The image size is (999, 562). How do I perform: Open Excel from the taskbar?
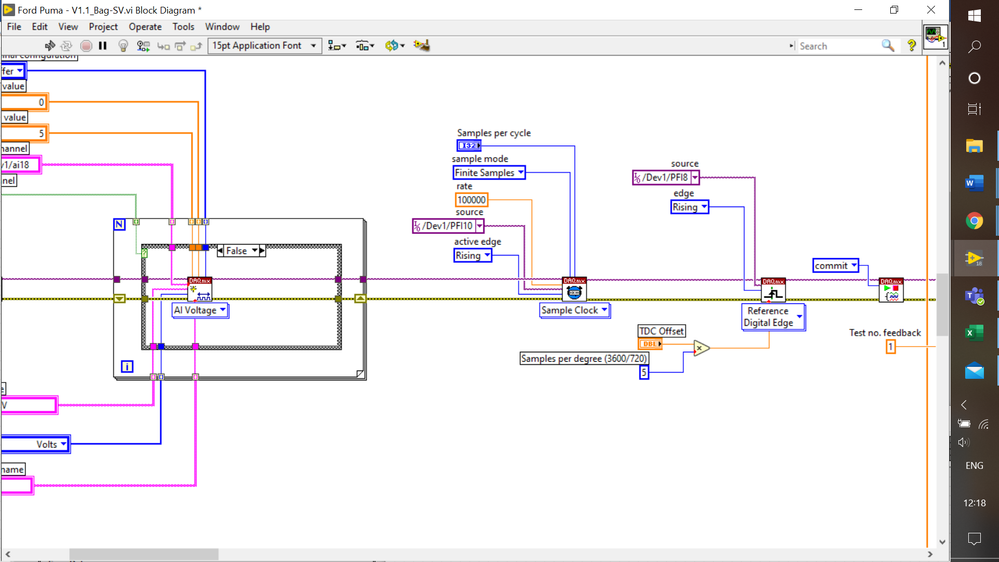[x=974, y=333]
